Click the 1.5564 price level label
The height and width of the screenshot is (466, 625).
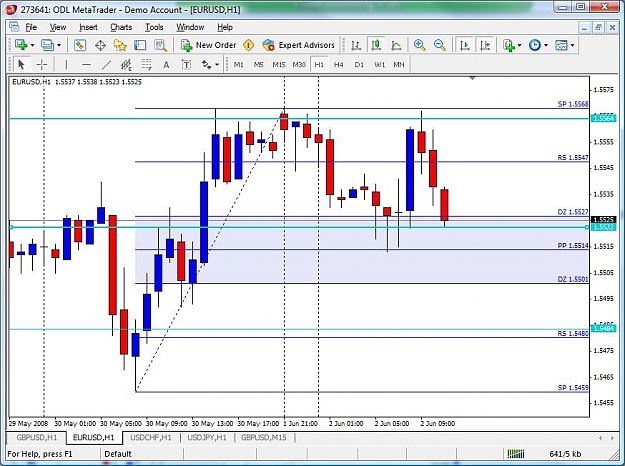coord(604,118)
